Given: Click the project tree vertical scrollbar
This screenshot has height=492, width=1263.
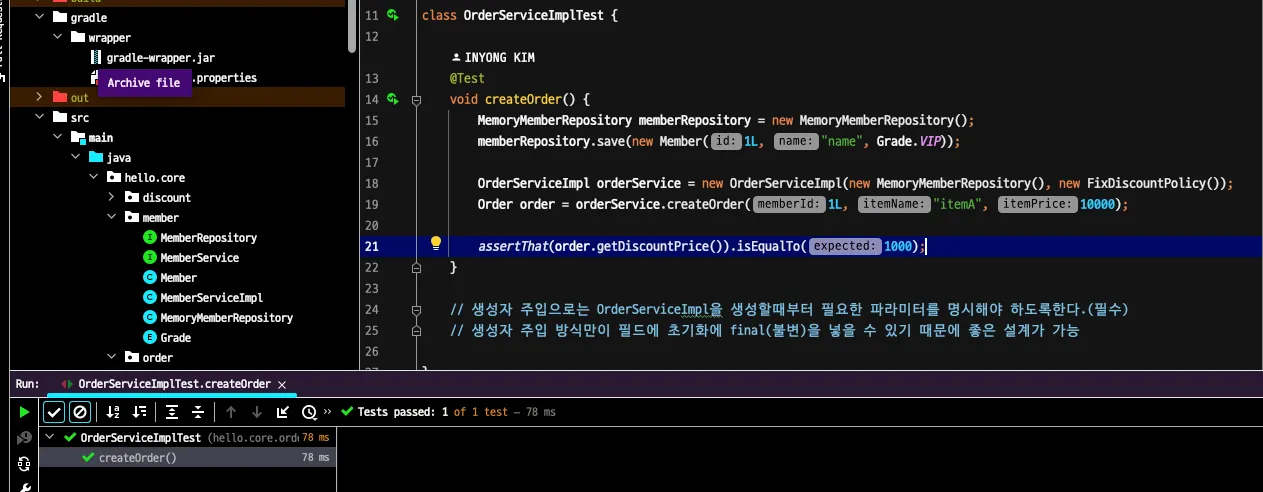Looking at the screenshot, I should (x=351, y=26).
